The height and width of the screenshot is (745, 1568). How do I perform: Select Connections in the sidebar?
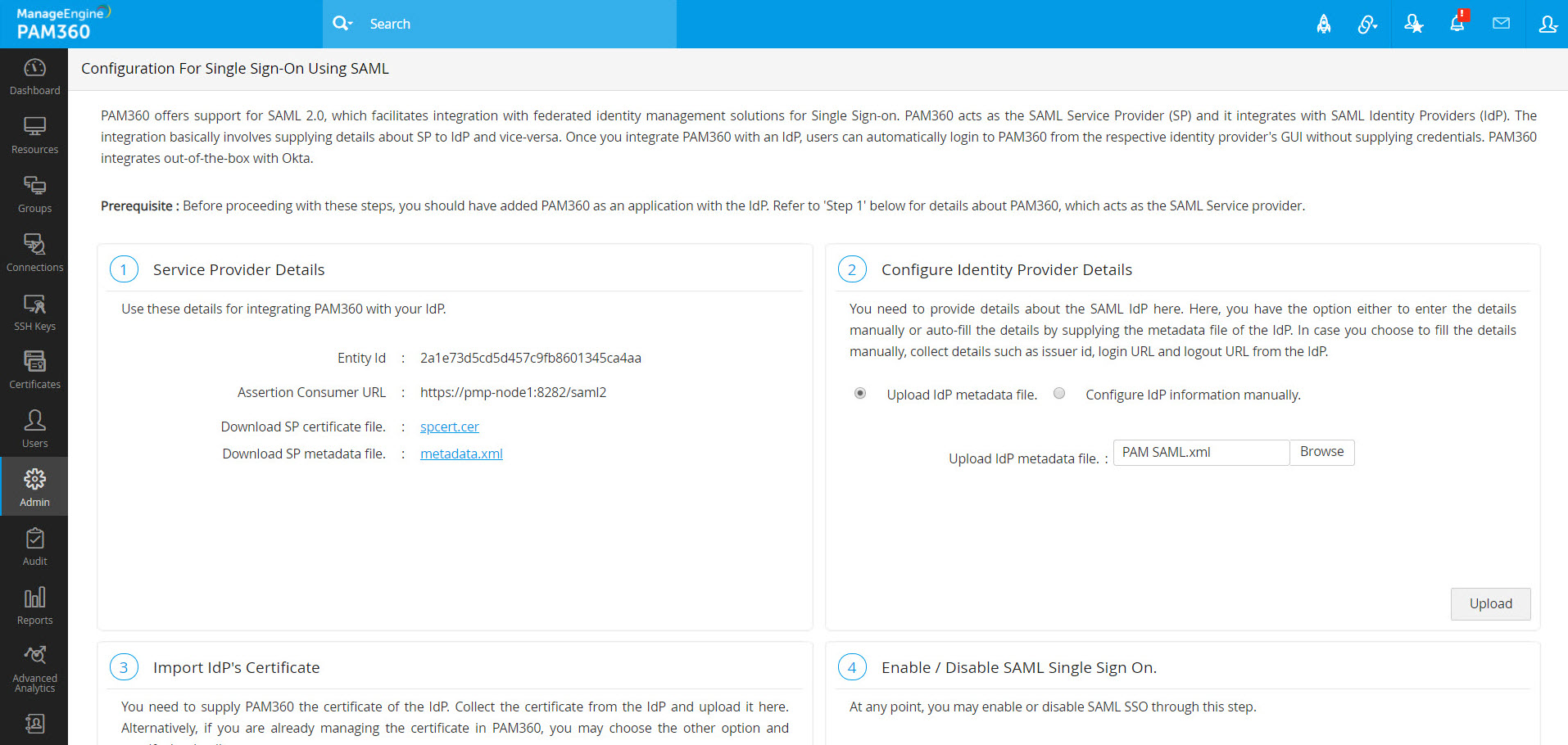pos(34,255)
